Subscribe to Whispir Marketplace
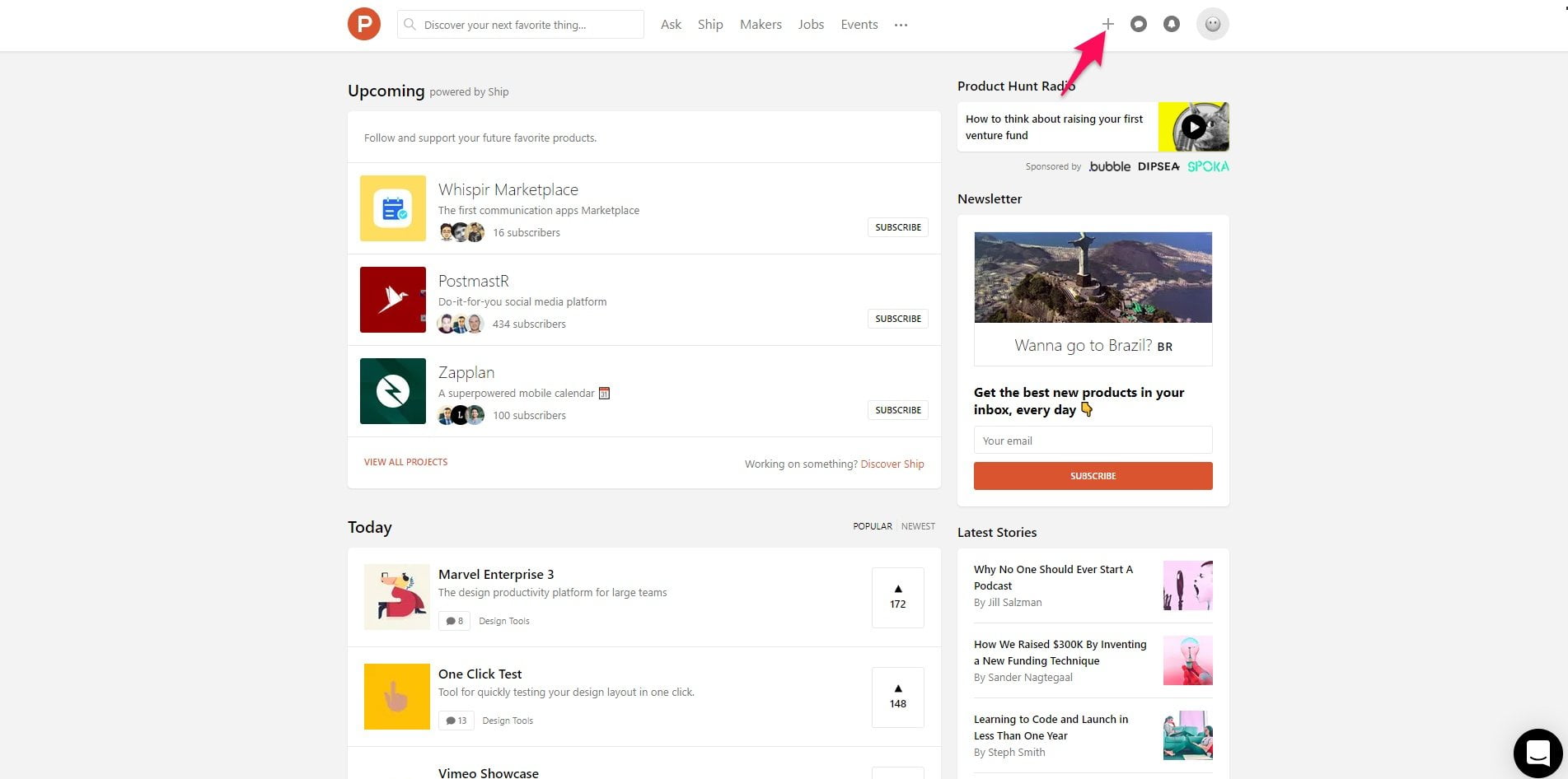Viewport: 1568px width, 779px height. point(897,227)
